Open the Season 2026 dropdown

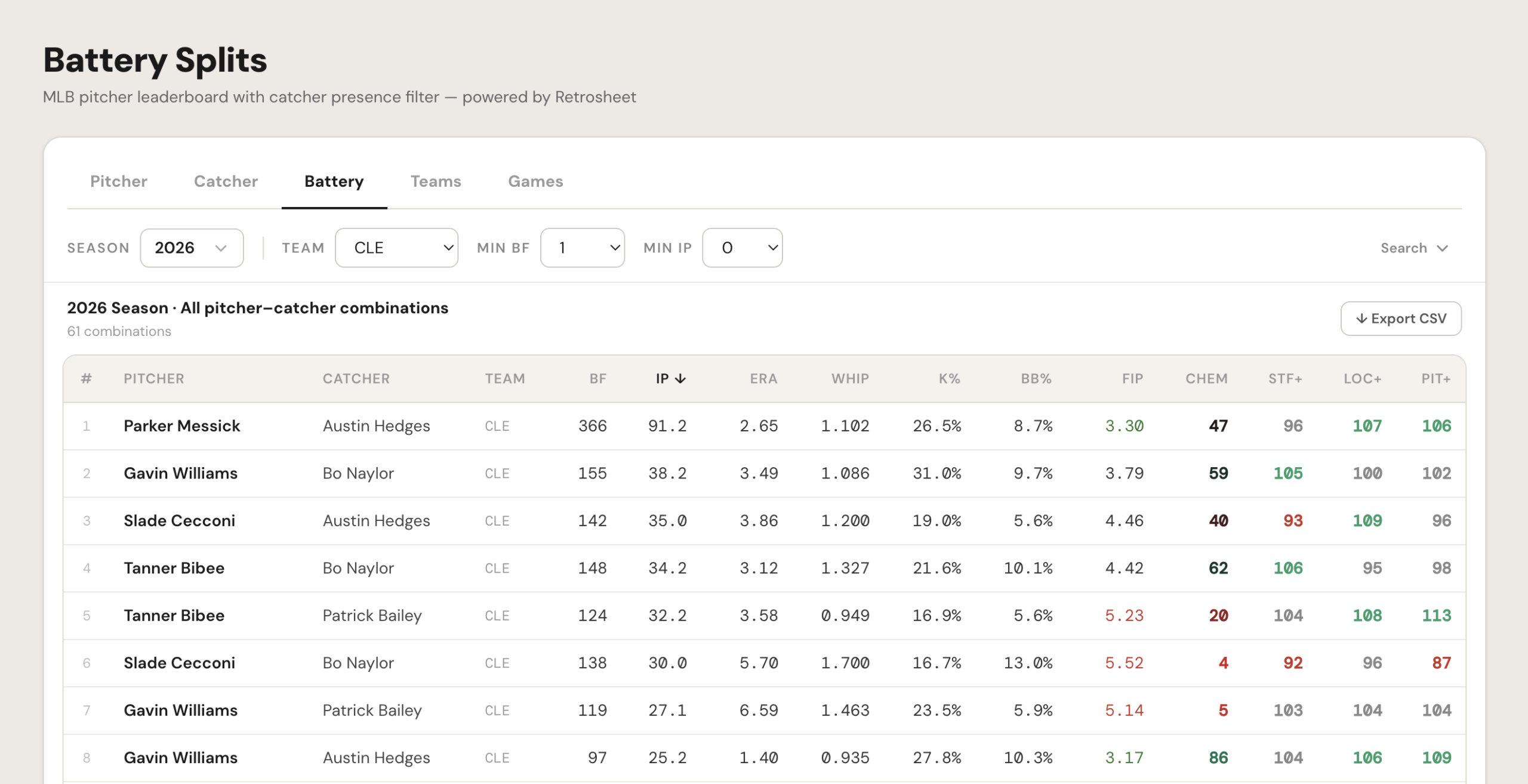(192, 248)
